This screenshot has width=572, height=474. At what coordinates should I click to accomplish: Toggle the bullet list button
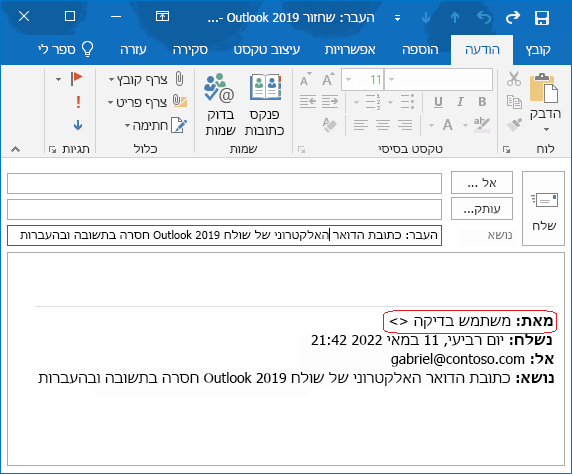(x=407, y=102)
